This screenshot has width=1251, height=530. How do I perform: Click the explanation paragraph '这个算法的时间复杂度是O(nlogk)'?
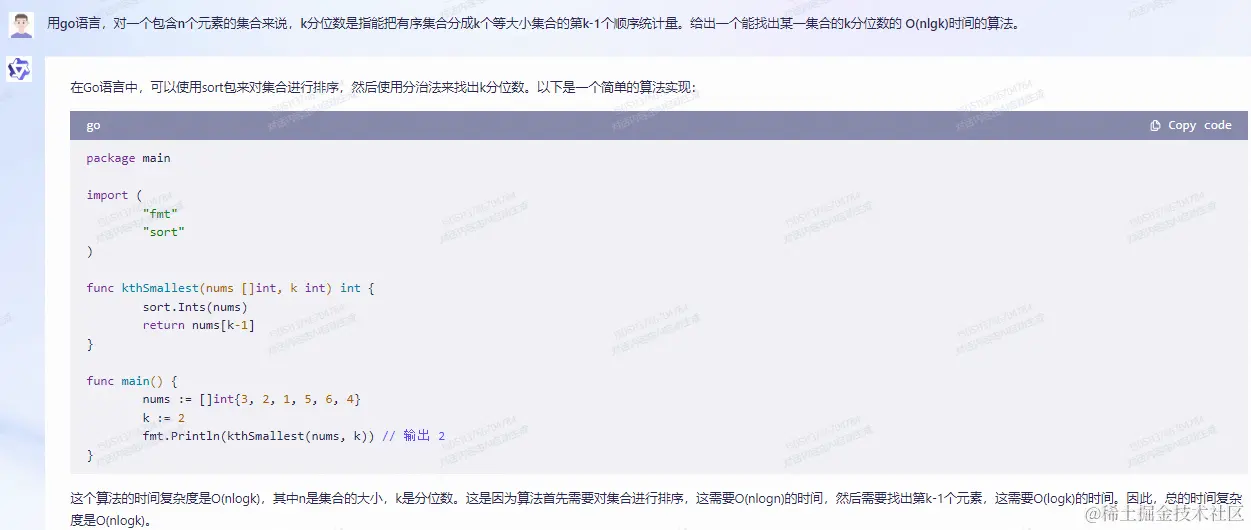(658, 509)
